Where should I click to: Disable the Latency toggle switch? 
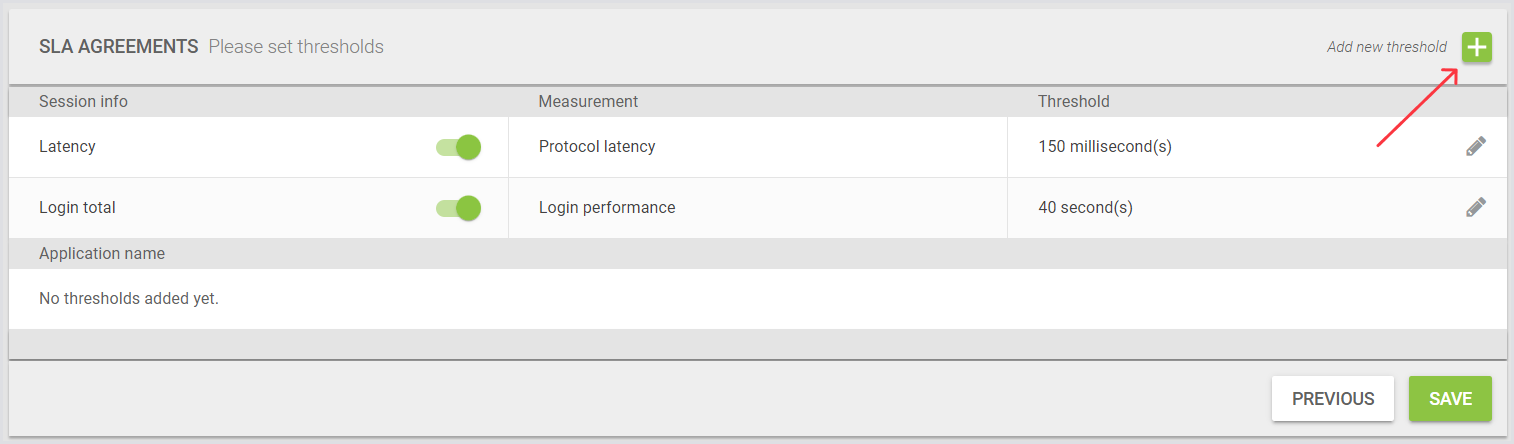(x=459, y=147)
